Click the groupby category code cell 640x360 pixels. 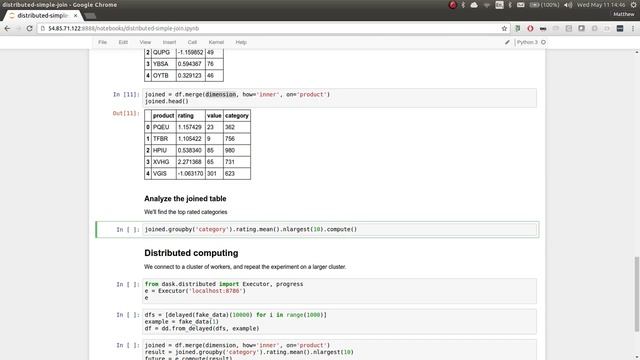coord(340,229)
